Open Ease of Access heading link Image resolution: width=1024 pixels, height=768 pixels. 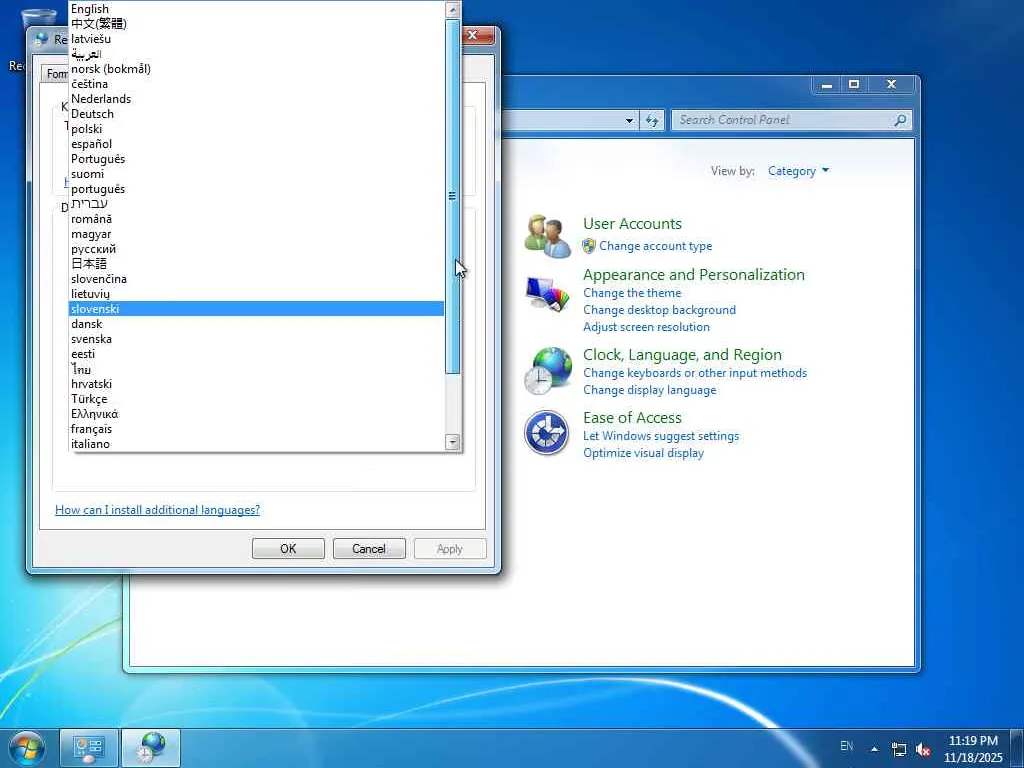pos(632,417)
